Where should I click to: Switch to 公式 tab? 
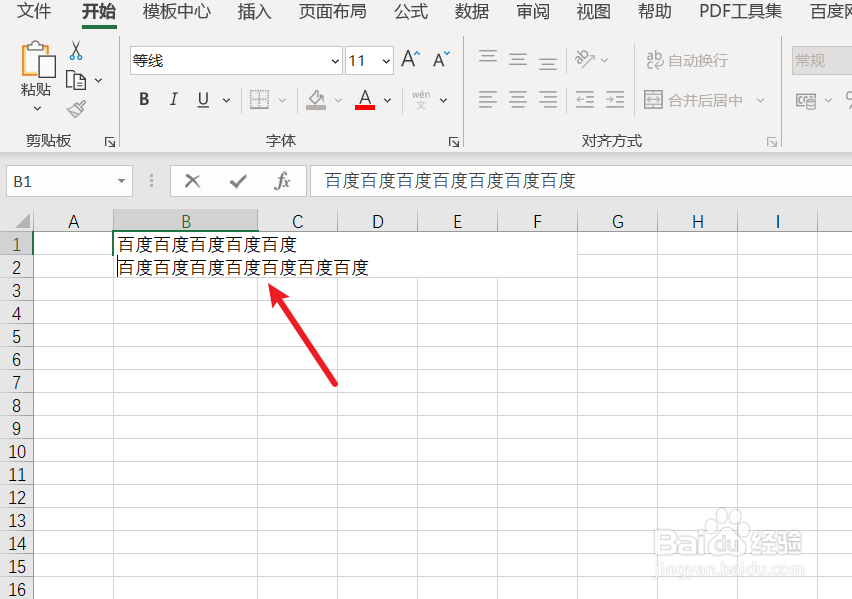(411, 11)
